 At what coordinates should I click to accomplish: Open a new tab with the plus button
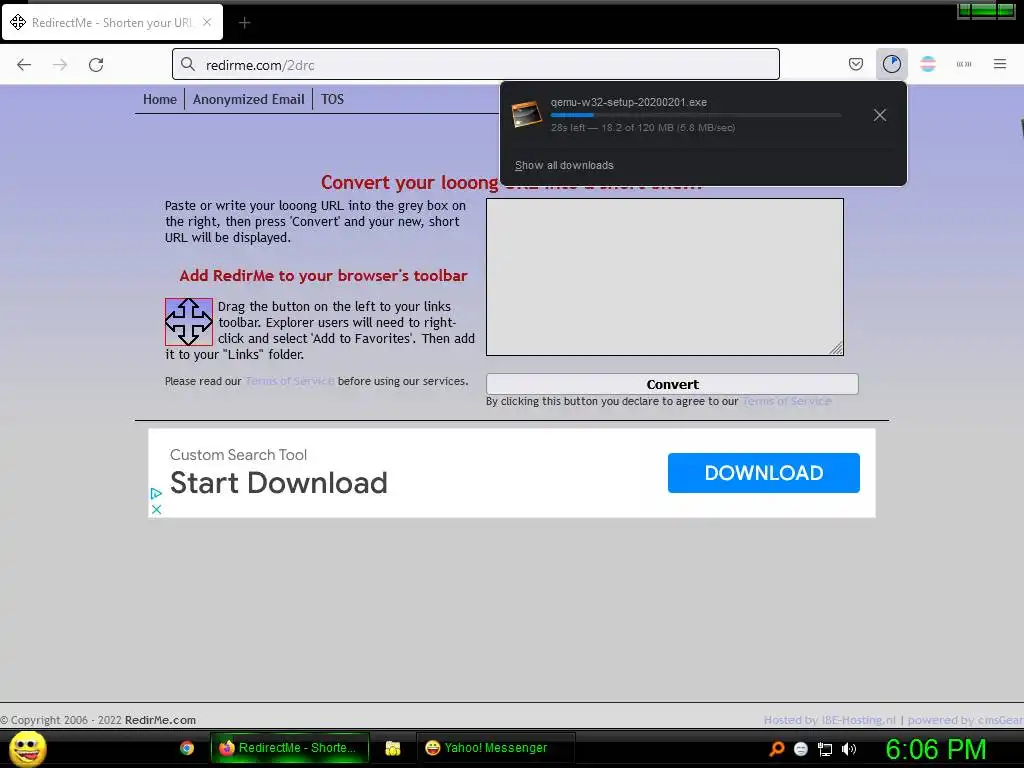tap(244, 23)
